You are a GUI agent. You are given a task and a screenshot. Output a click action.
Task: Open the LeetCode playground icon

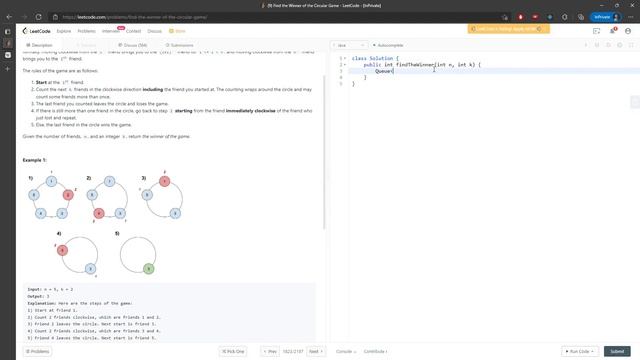(596, 31)
